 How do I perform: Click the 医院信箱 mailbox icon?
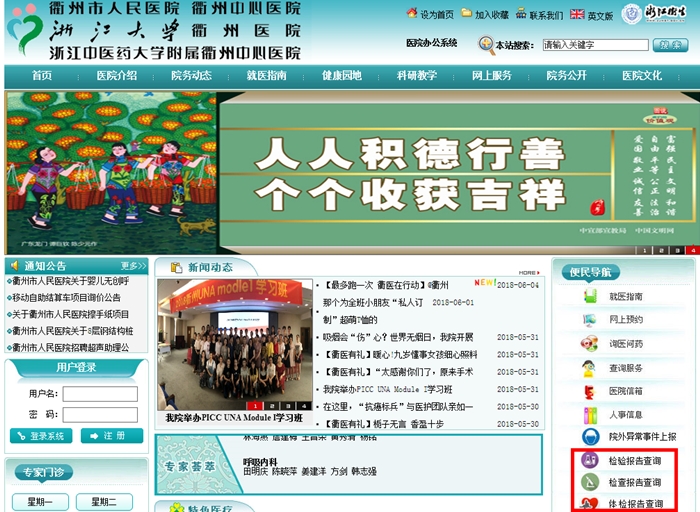590,391
